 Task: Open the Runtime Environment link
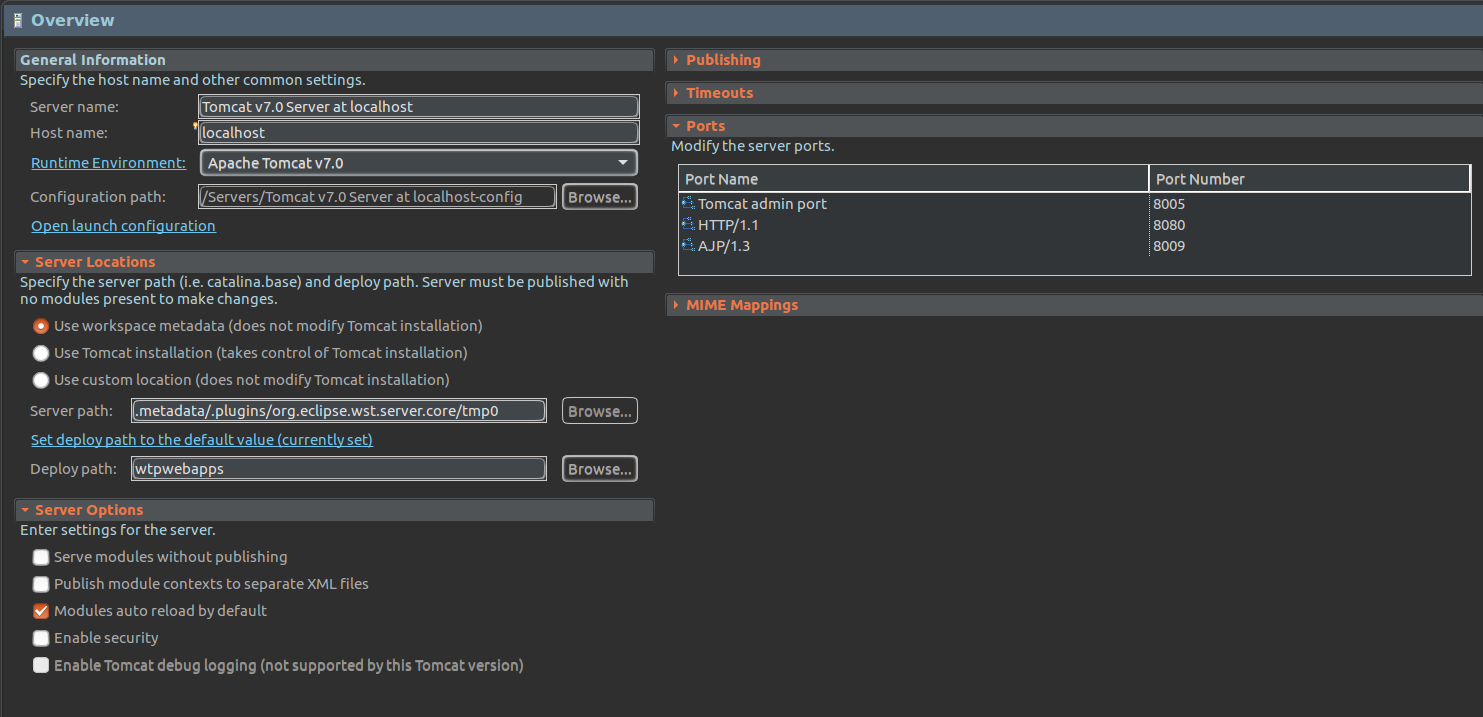click(x=108, y=163)
